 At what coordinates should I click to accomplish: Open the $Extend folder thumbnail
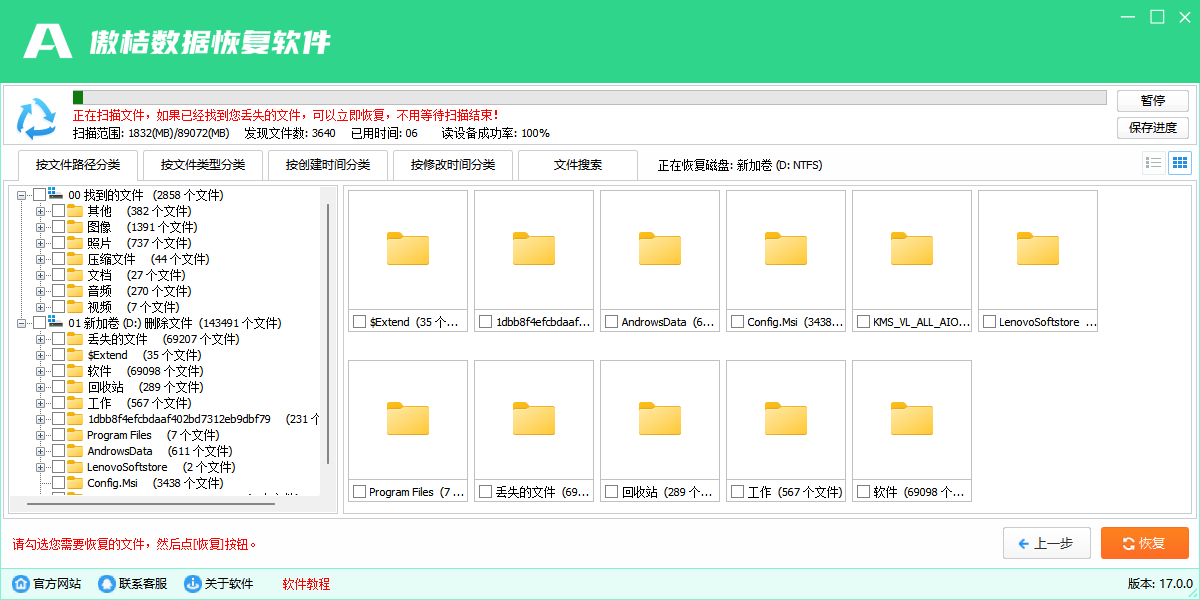407,248
